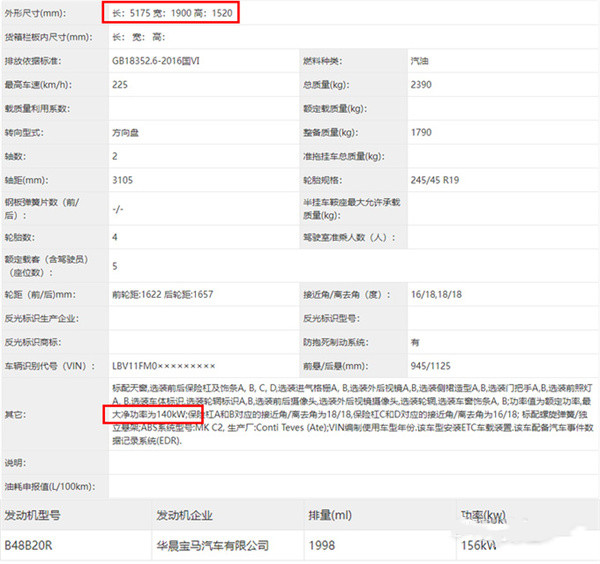
Task: Select the wheelbase value 3105
Action: click(124, 181)
